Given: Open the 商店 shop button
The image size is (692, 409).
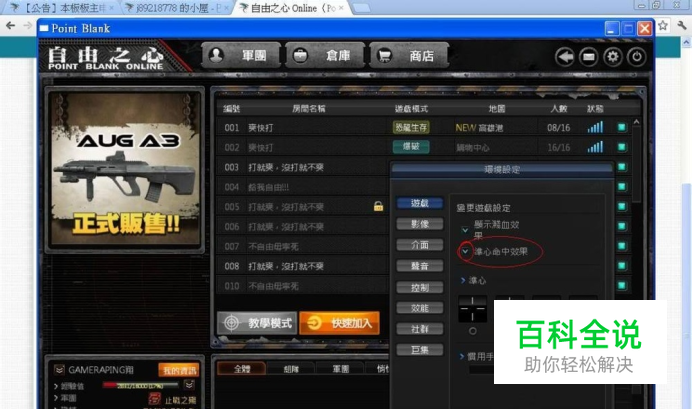Looking at the screenshot, I should tap(409, 56).
